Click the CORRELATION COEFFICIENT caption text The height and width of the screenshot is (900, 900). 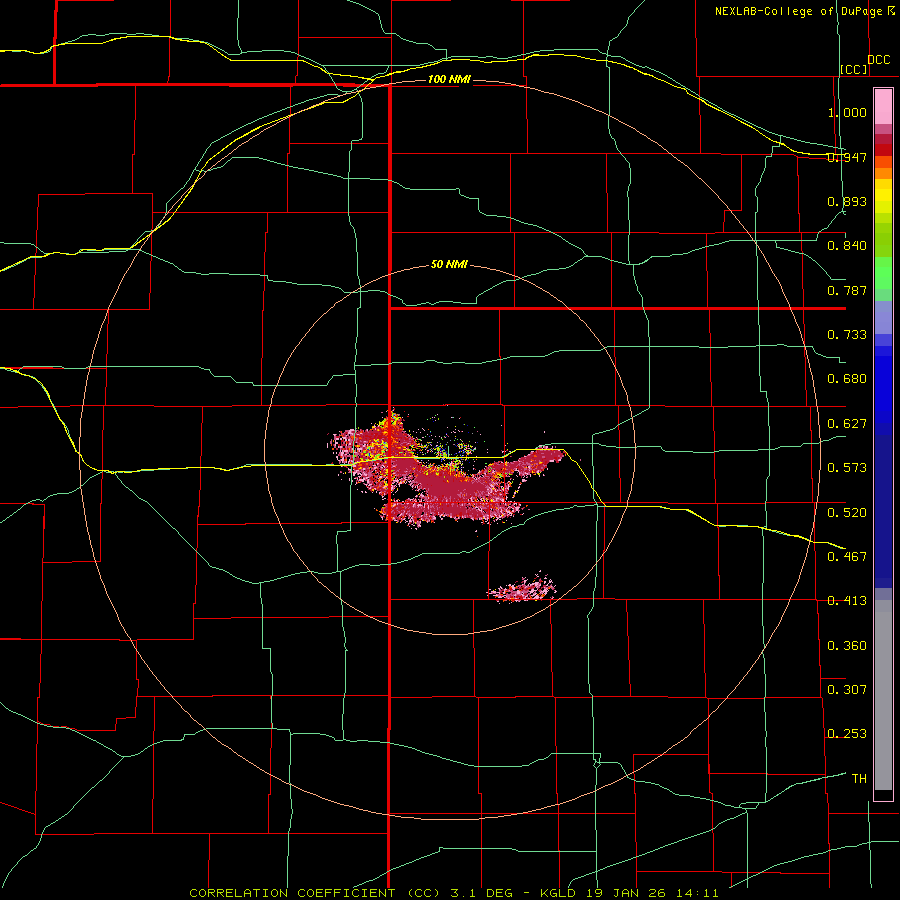[292, 893]
